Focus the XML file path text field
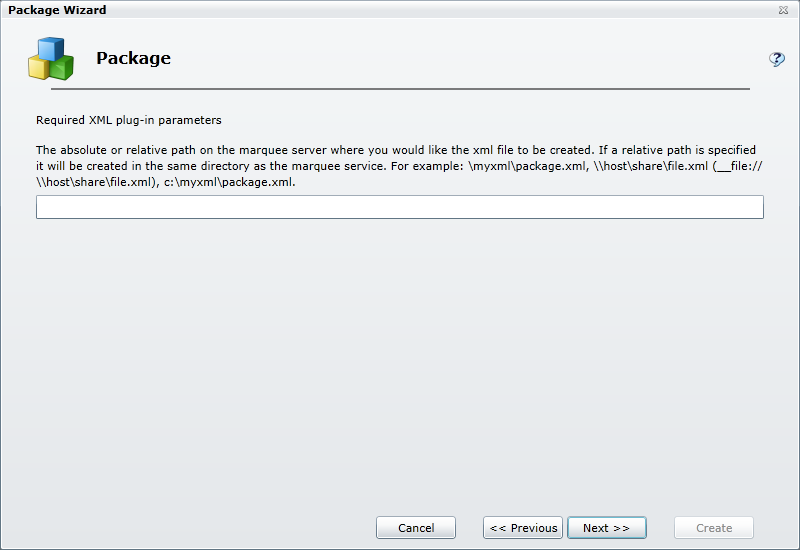This screenshot has height=550, width=800. (399, 207)
